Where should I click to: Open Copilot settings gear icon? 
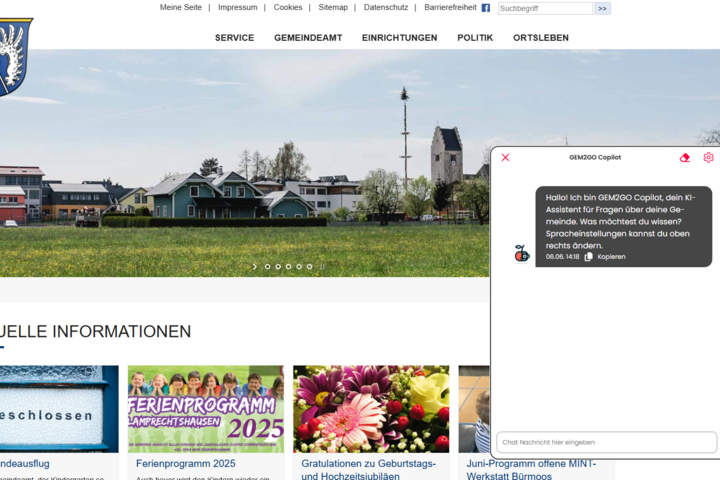[x=708, y=158]
